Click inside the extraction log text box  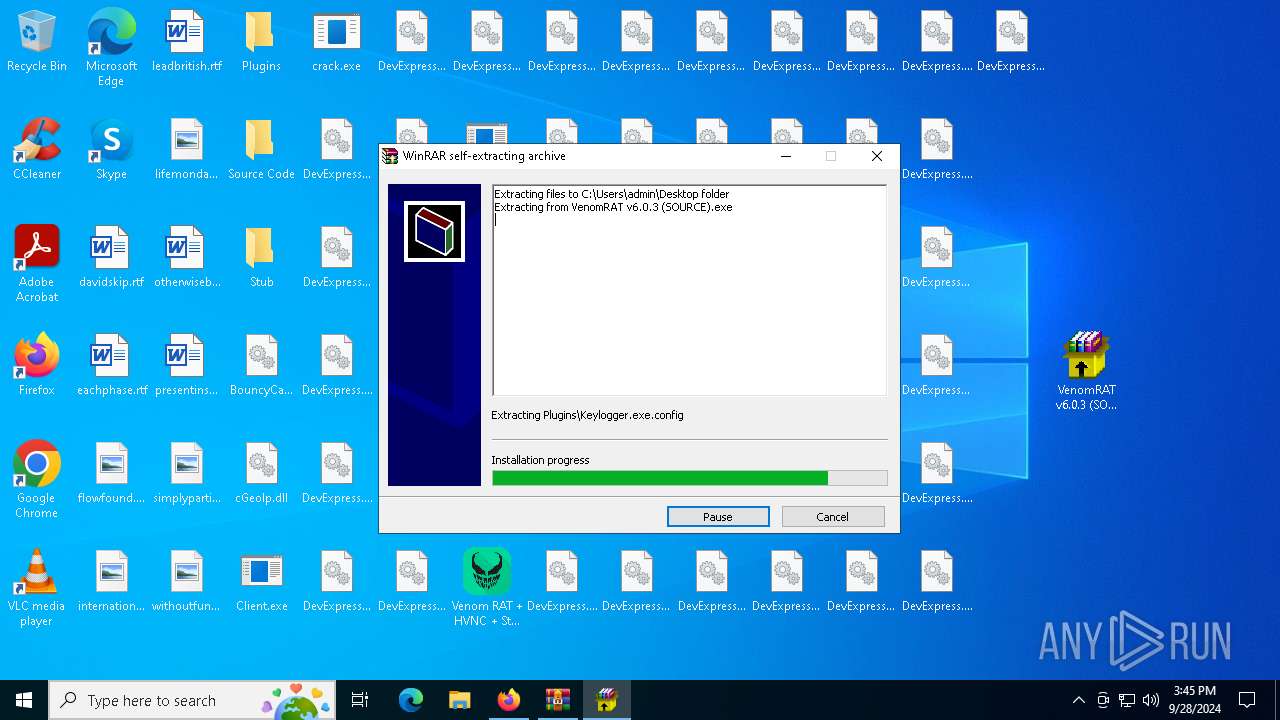coord(689,290)
